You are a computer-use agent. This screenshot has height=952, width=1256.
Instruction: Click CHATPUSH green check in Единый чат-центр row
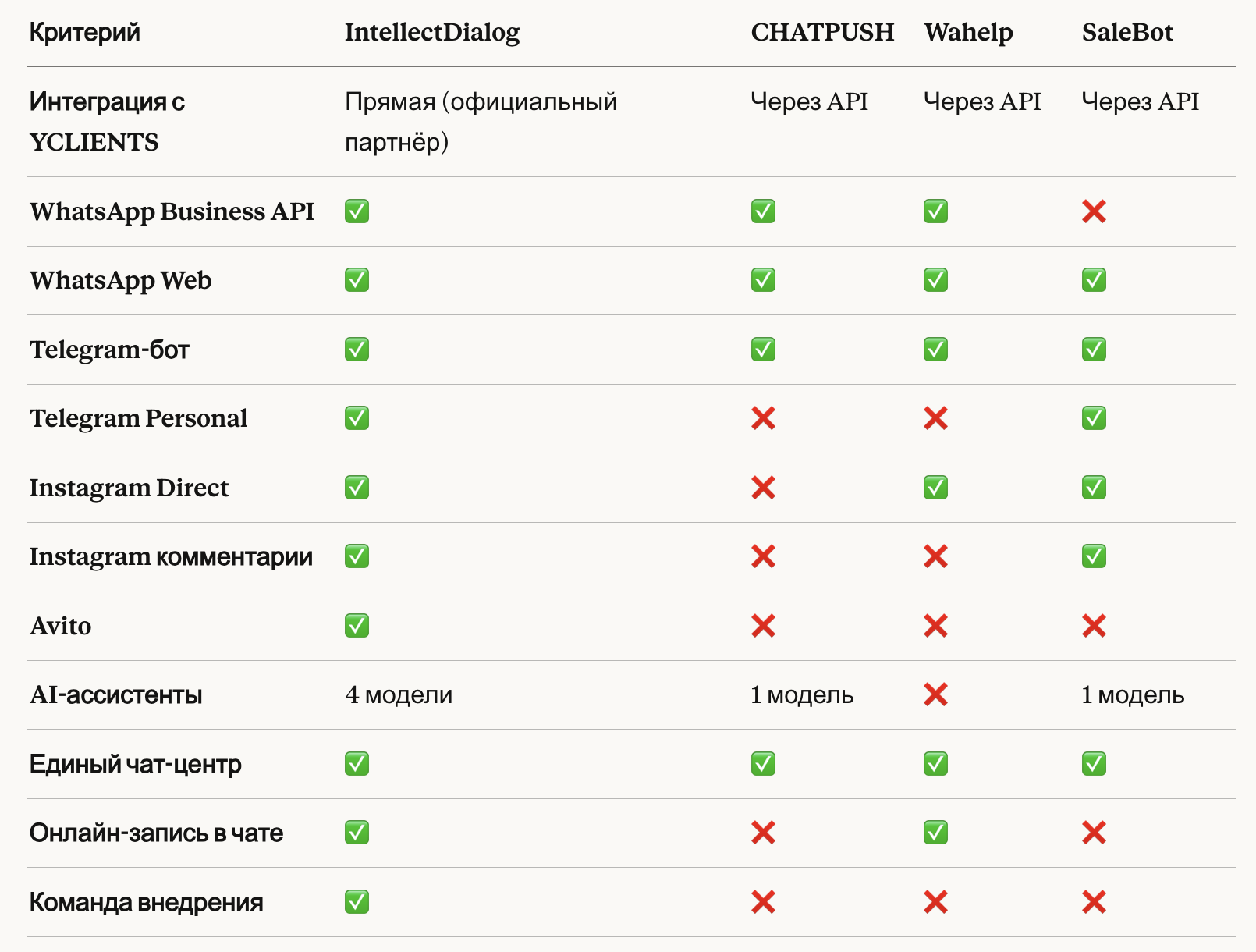coord(763,764)
